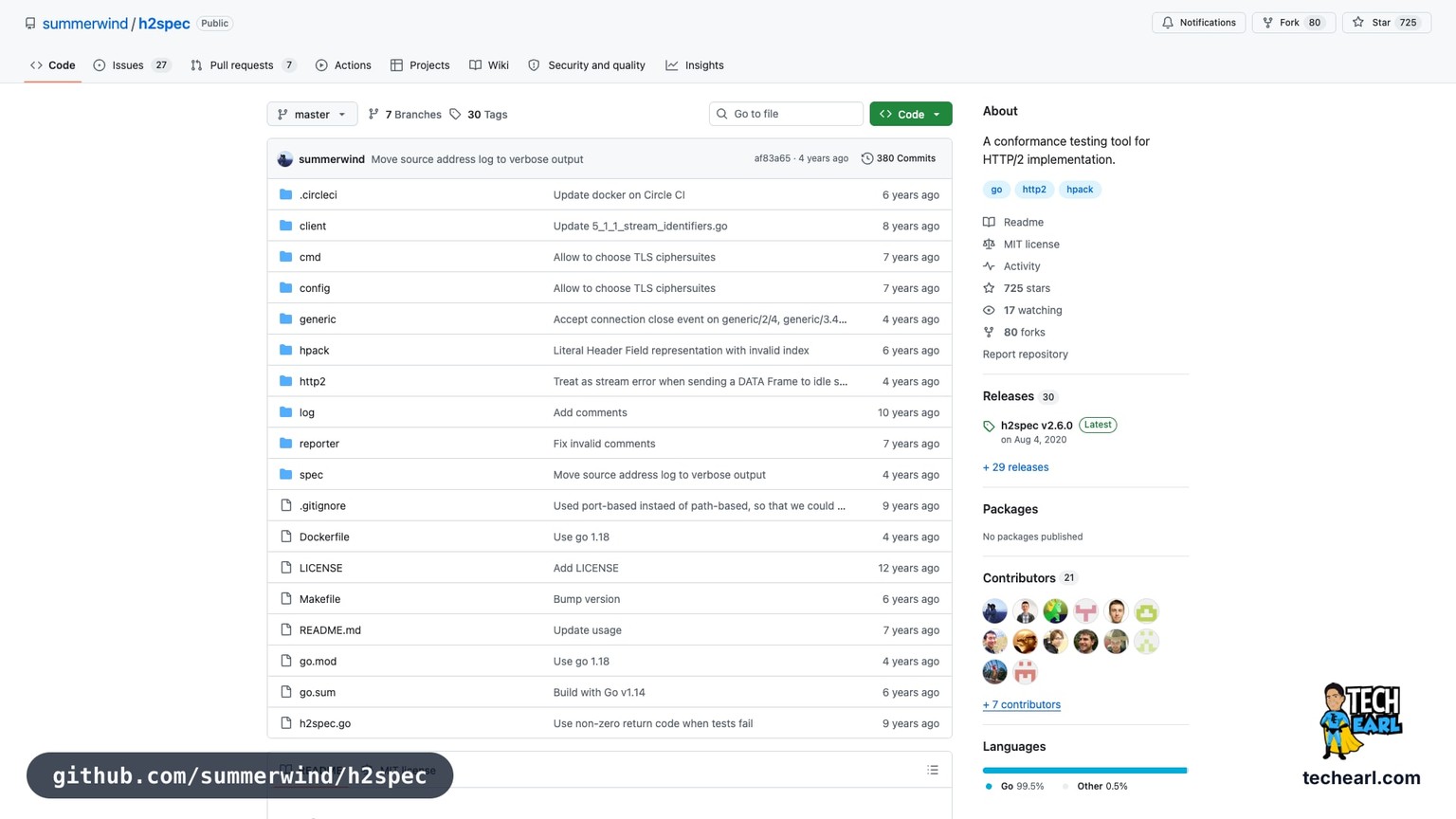Image resolution: width=1456 pixels, height=819 pixels.
Task: Click the tag icon next to 30 Tags
Action: (455, 114)
